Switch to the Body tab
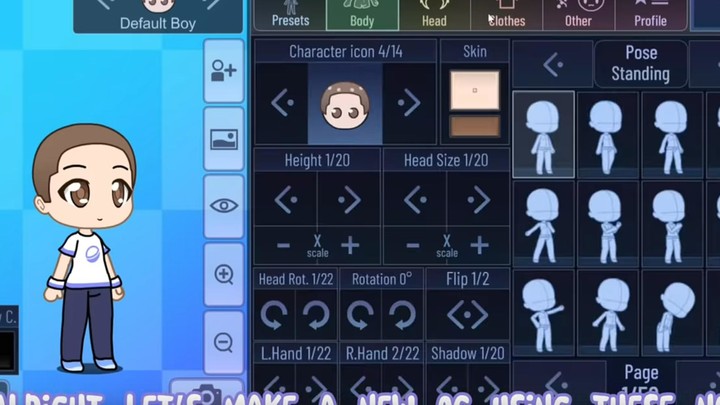 [362, 15]
